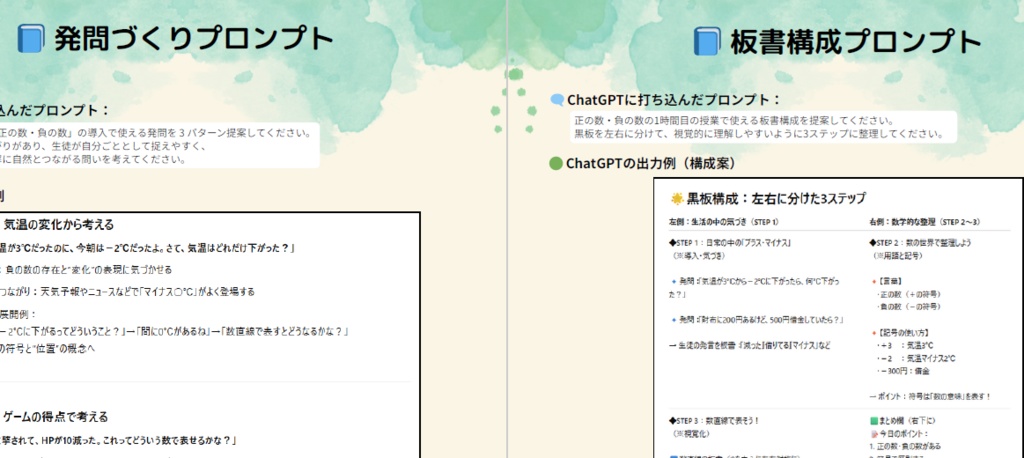
Task: Click left slide line 符号と"位置"の概念へ
Action: point(49,348)
